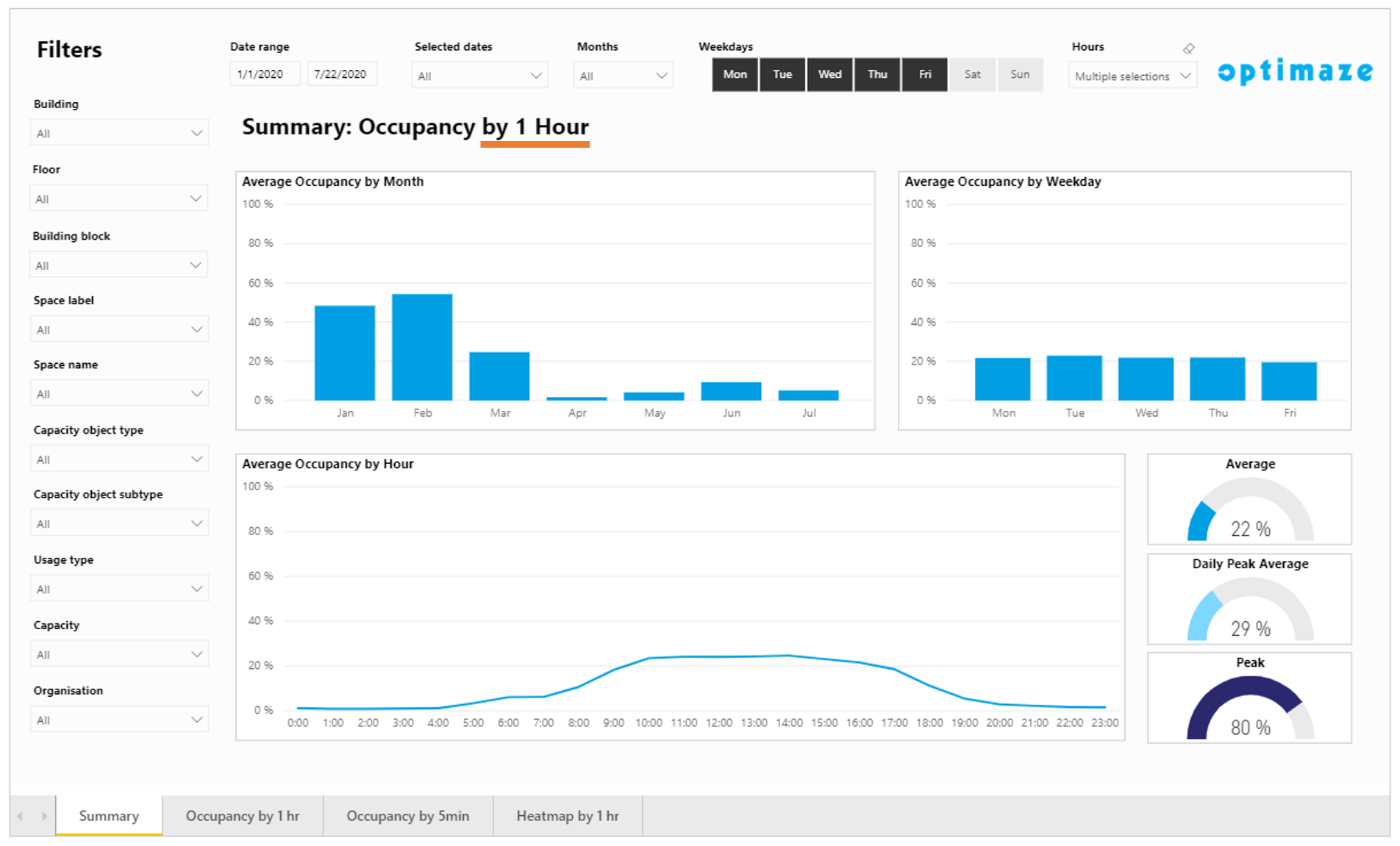The image size is (1400, 846).
Task: Click the previous tab arrow at bottom
Action: click(20, 816)
